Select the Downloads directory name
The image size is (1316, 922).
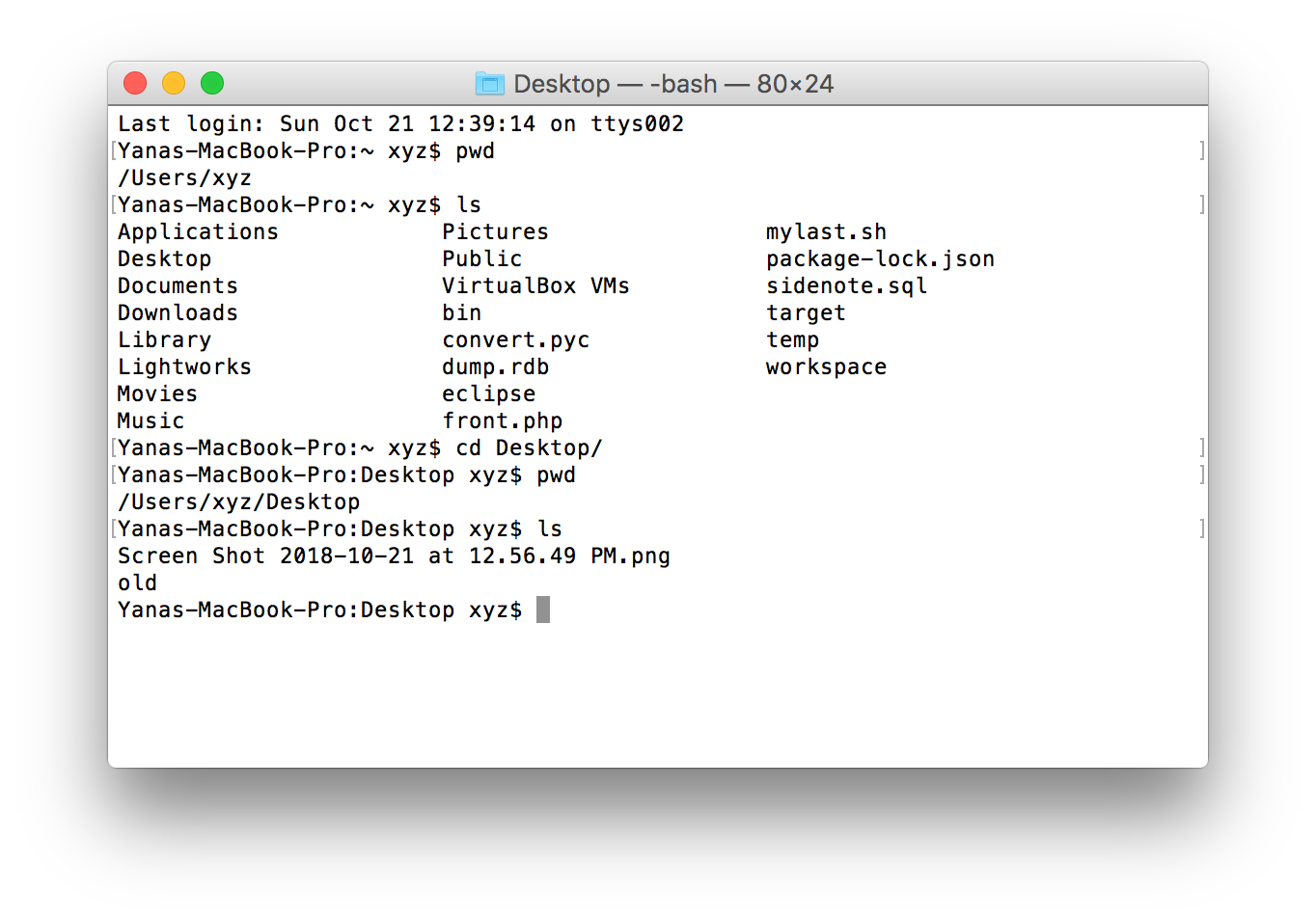(x=178, y=312)
